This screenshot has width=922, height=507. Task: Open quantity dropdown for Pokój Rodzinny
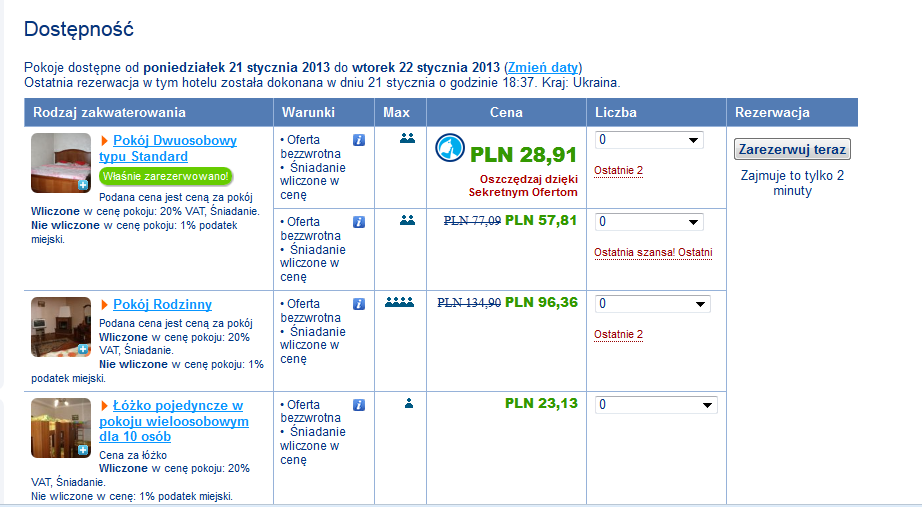click(653, 304)
